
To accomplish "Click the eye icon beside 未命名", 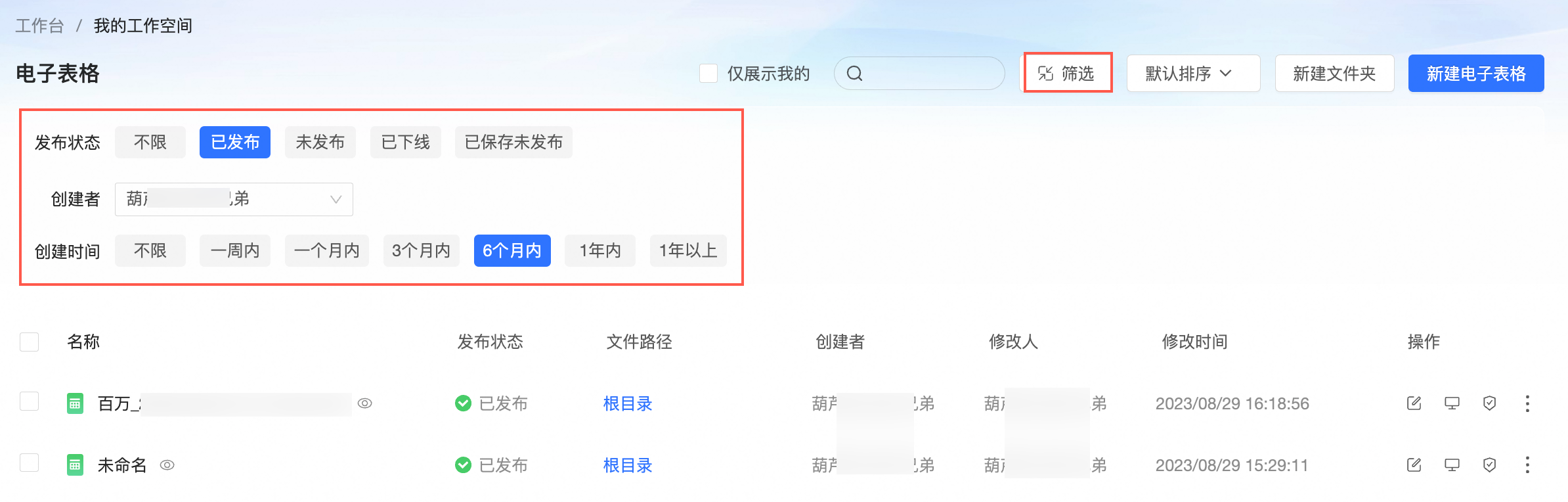I will 167,465.
